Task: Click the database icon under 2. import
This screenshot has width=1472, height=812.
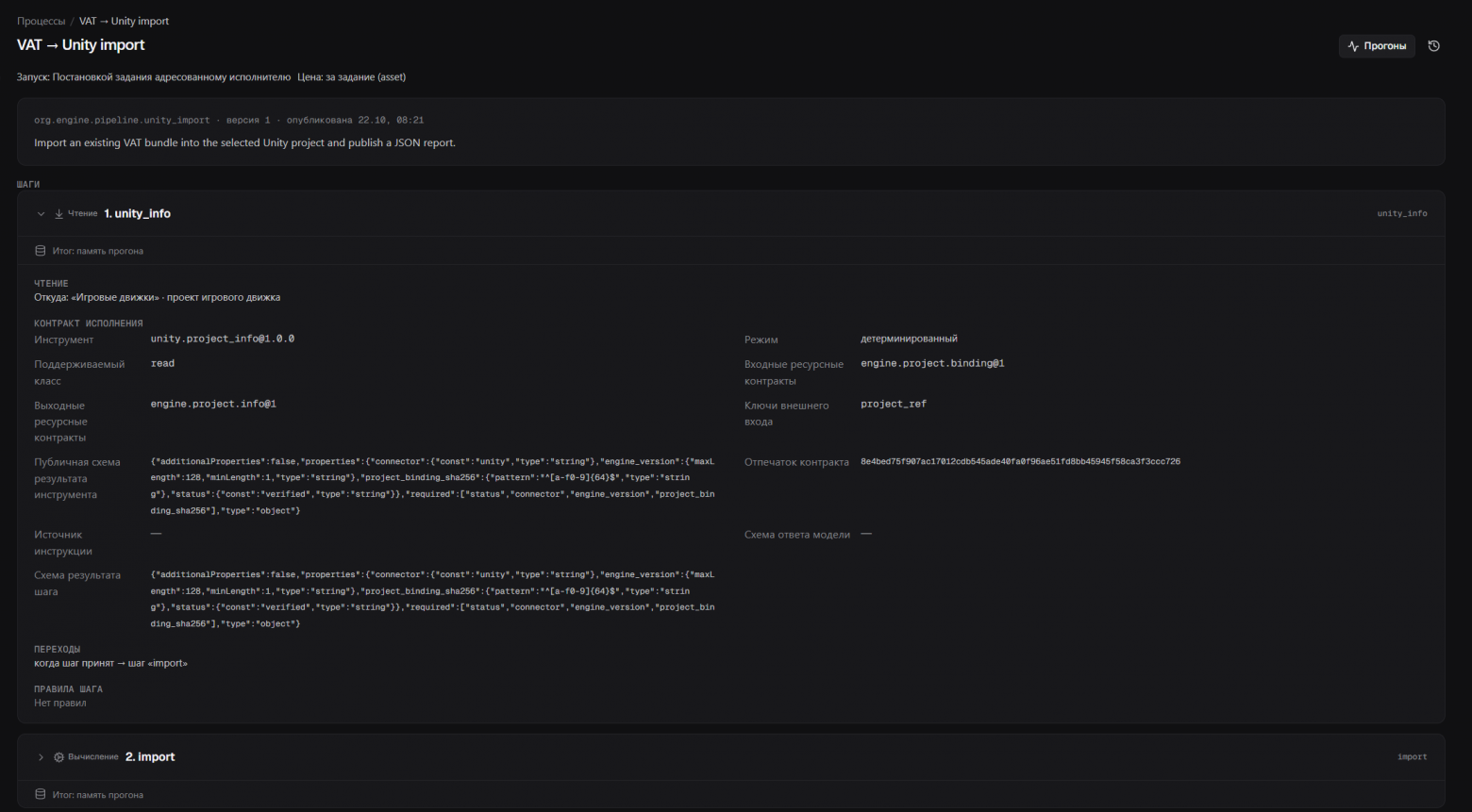Action: pos(40,795)
